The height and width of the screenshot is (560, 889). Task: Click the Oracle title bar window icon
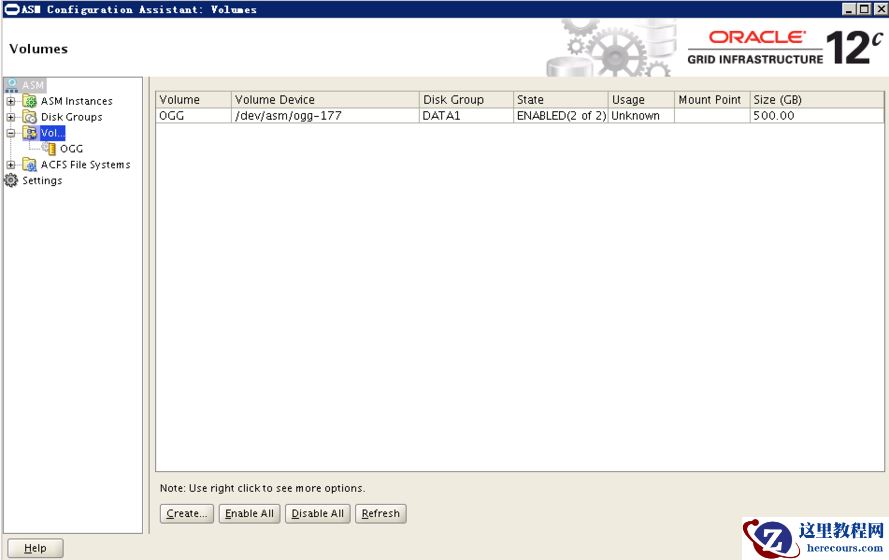[x=12, y=9]
